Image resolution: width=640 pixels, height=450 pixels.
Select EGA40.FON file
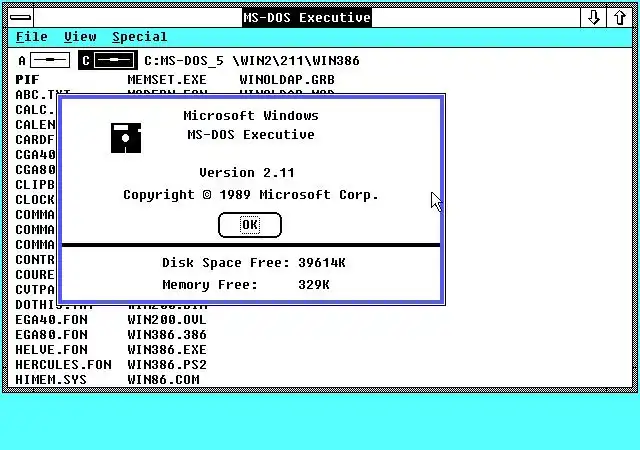coord(51,320)
